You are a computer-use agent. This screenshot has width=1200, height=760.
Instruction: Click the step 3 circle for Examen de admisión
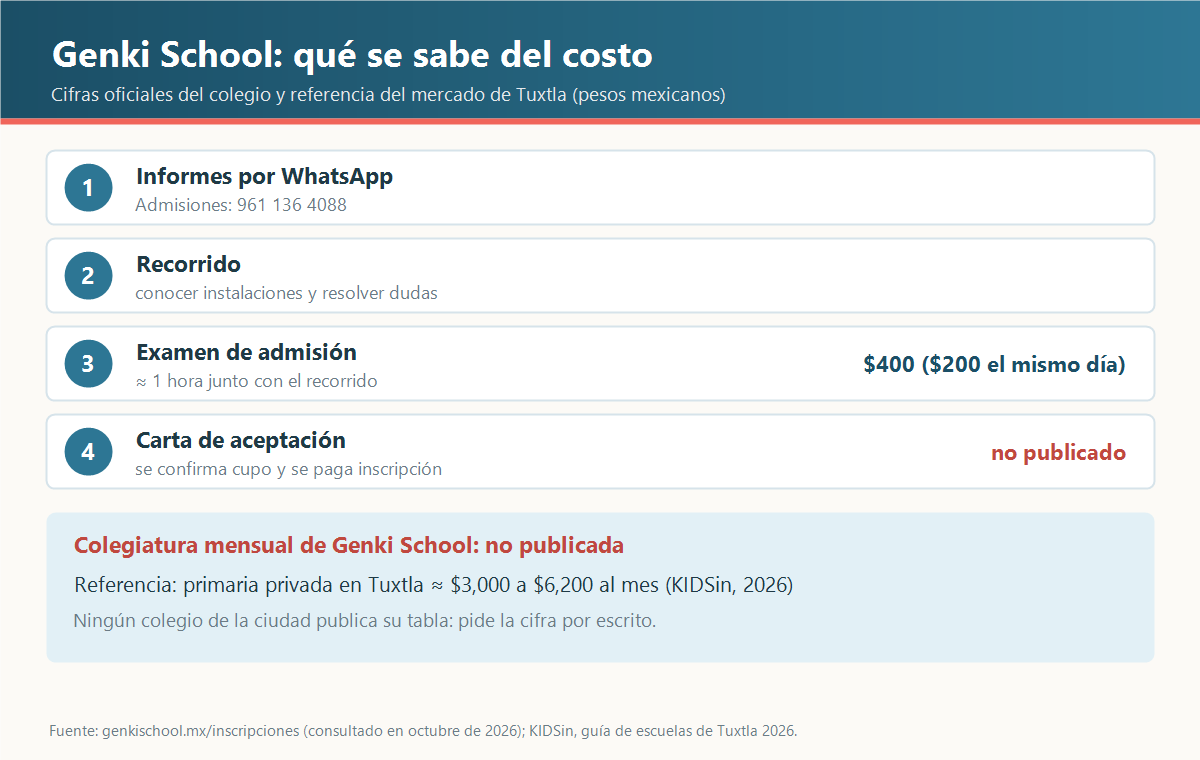click(88, 364)
